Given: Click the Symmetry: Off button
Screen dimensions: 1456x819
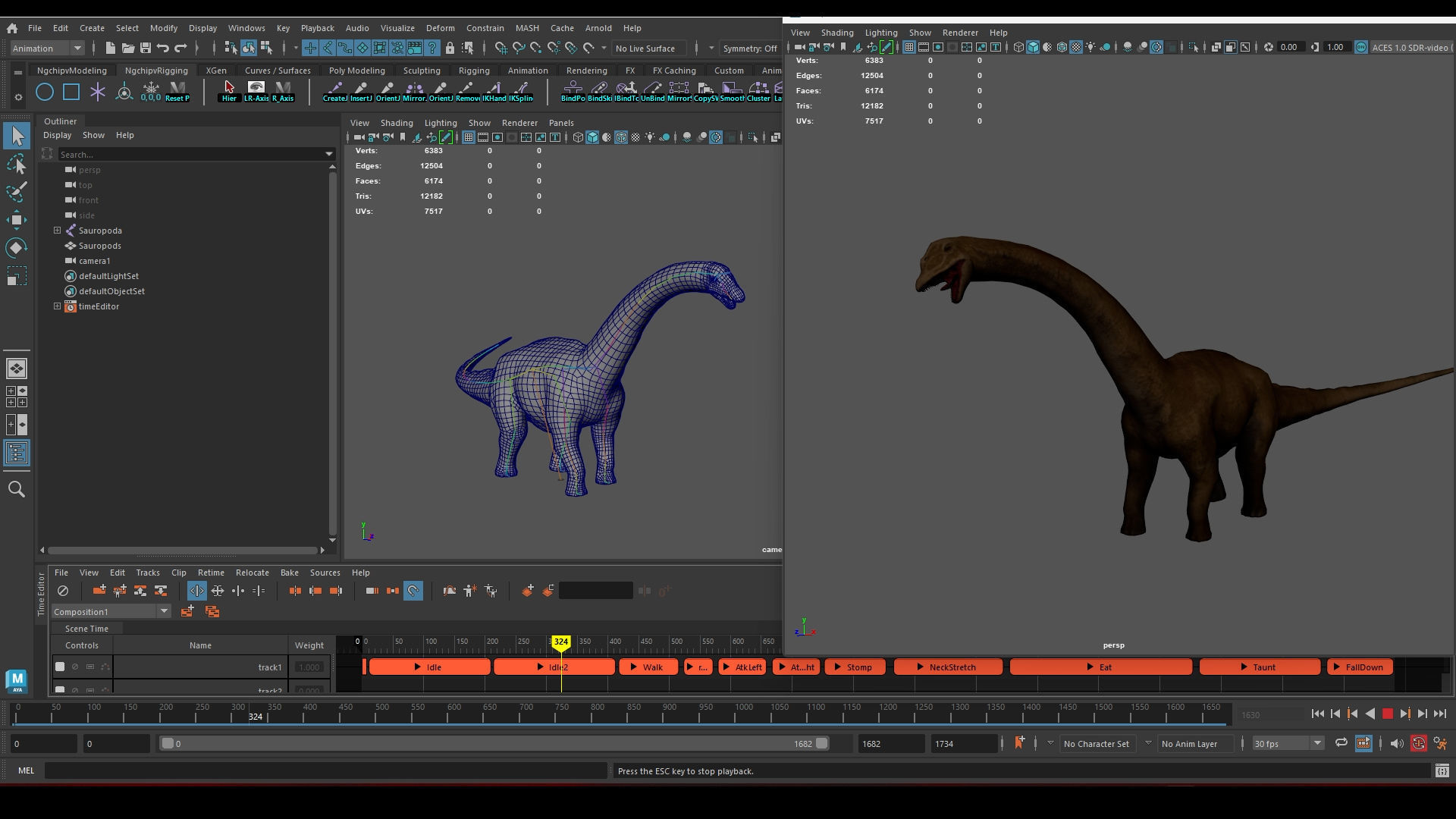Looking at the screenshot, I should [x=749, y=48].
